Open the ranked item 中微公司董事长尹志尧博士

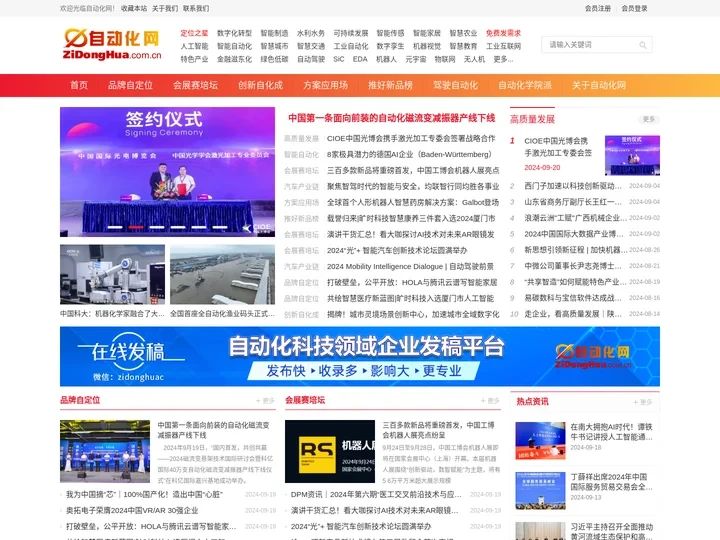click(x=573, y=266)
